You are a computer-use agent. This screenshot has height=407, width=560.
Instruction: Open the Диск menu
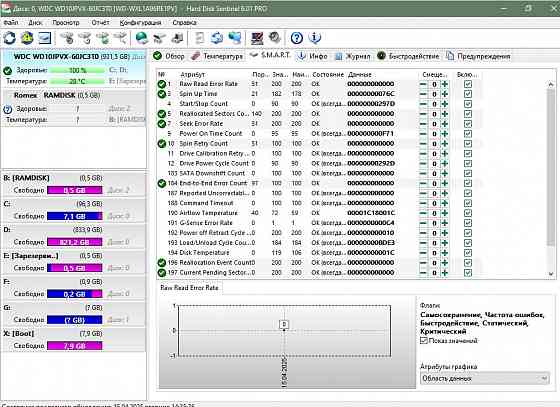click(35, 22)
